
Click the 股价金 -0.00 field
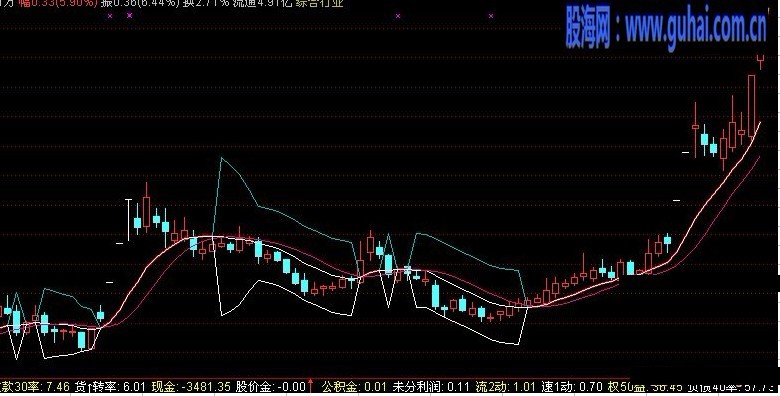click(x=270, y=387)
